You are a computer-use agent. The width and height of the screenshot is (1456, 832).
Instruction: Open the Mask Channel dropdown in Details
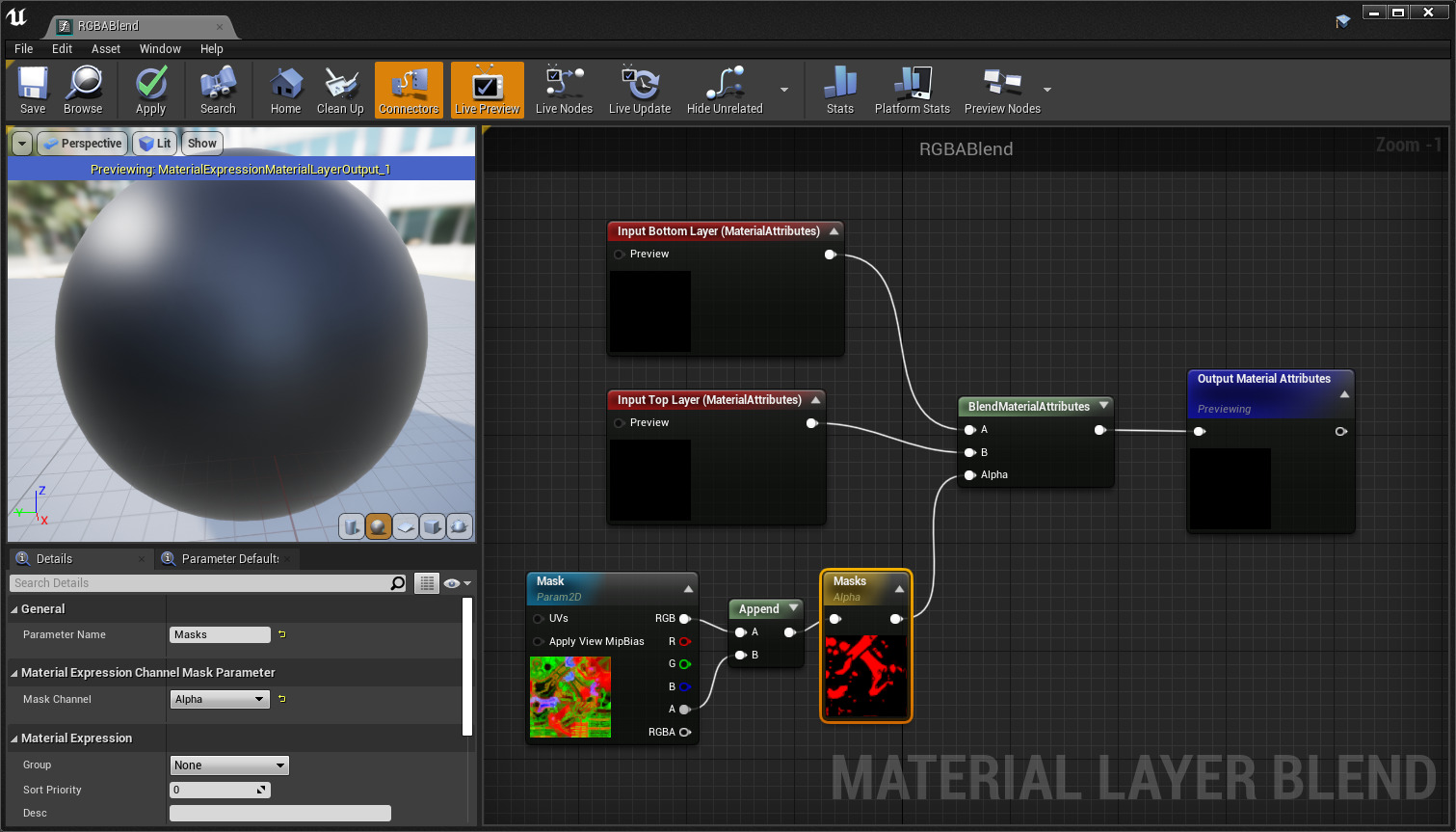[x=220, y=699]
